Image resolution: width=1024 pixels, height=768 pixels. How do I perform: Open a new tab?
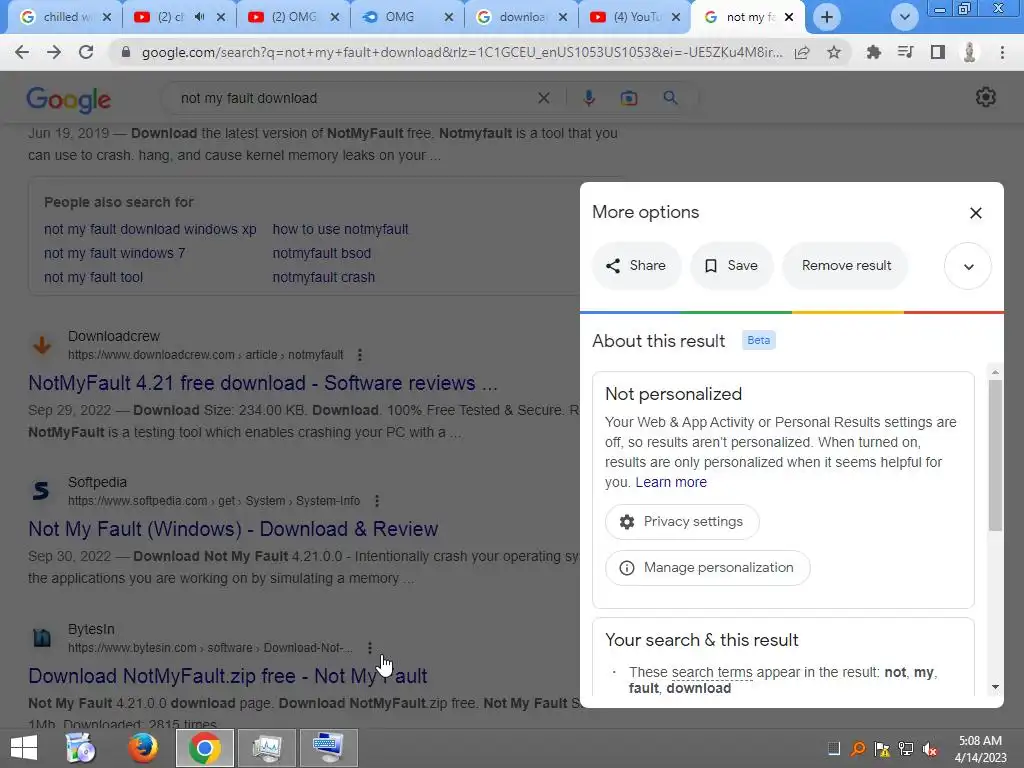tap(827, 17)
